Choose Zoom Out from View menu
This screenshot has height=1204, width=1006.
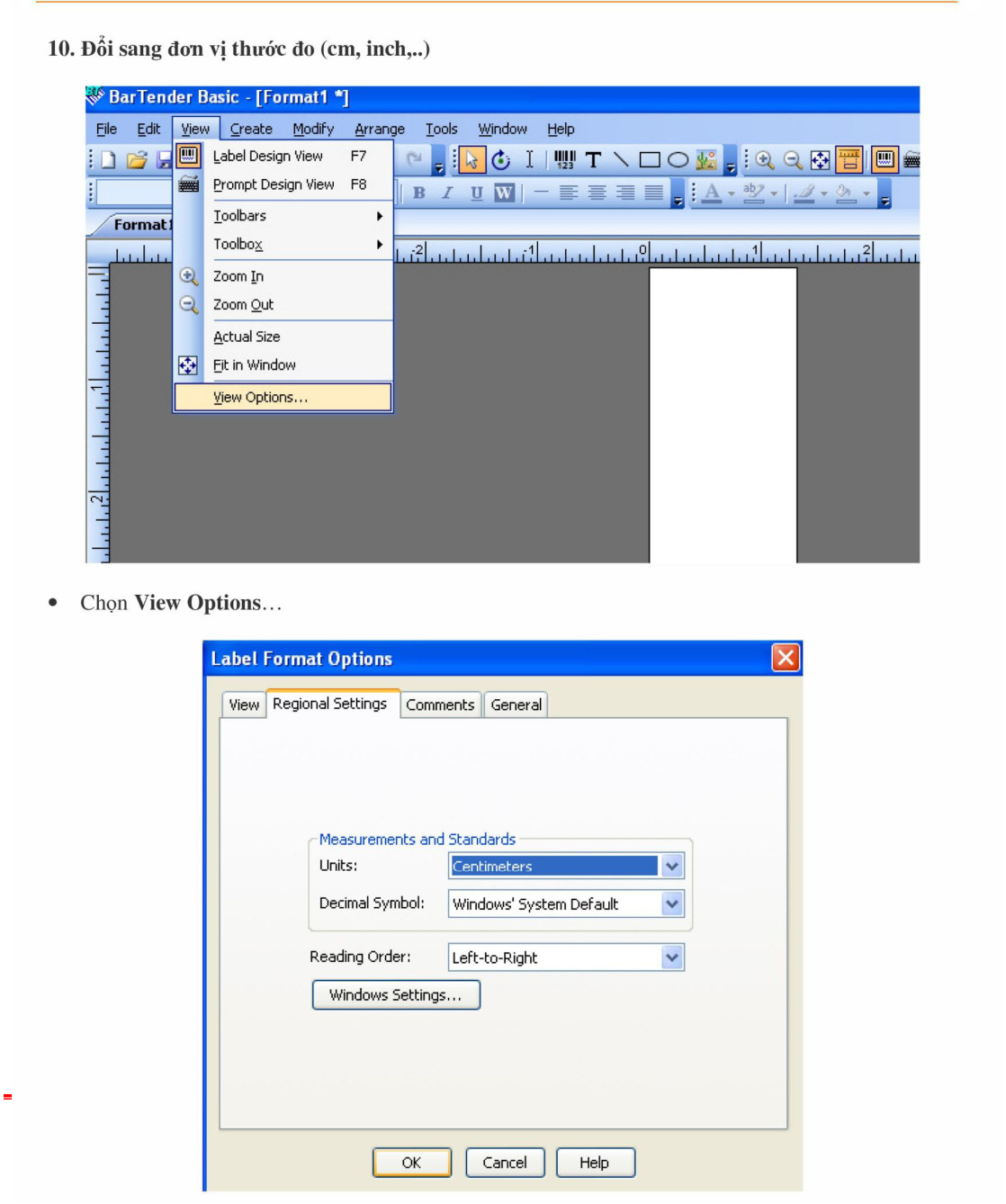coord(284,305)
